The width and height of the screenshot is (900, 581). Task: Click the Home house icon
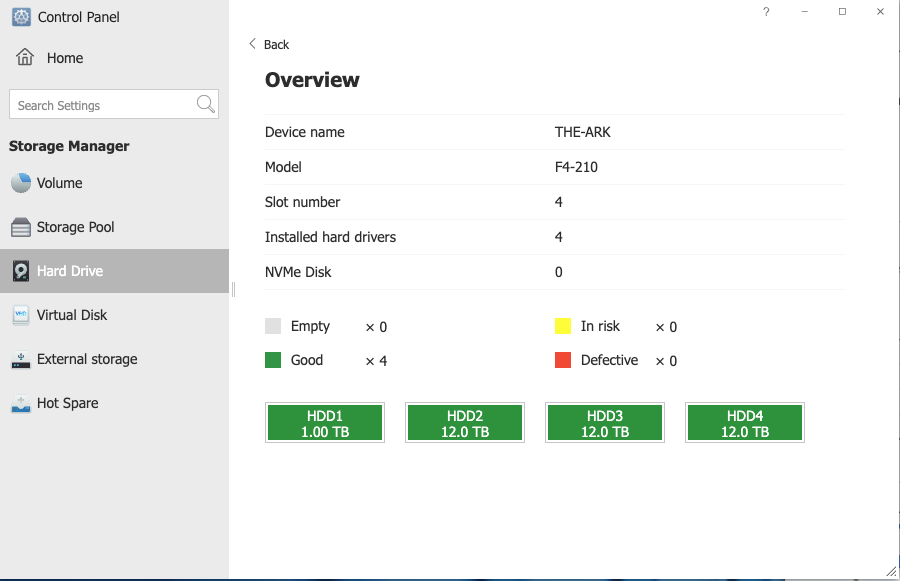tap(25, 57)
